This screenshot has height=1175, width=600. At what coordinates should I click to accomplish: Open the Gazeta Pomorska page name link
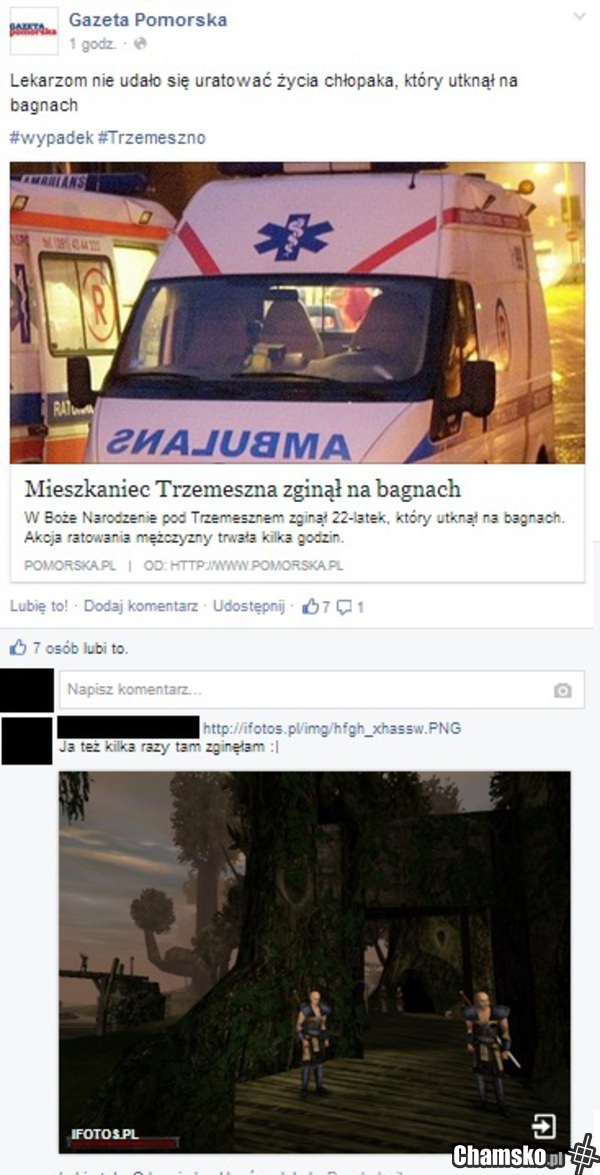coord(148,20)
